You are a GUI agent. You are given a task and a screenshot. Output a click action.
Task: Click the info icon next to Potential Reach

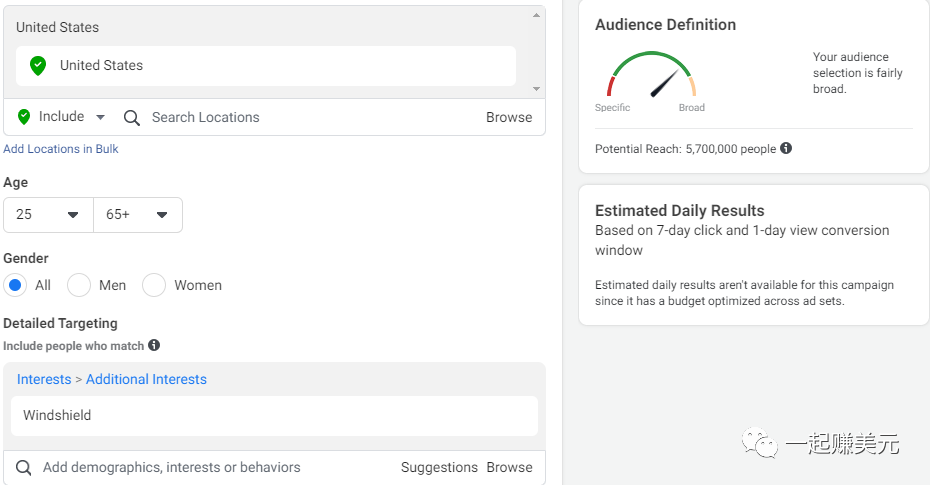click(x=786, y=148)
